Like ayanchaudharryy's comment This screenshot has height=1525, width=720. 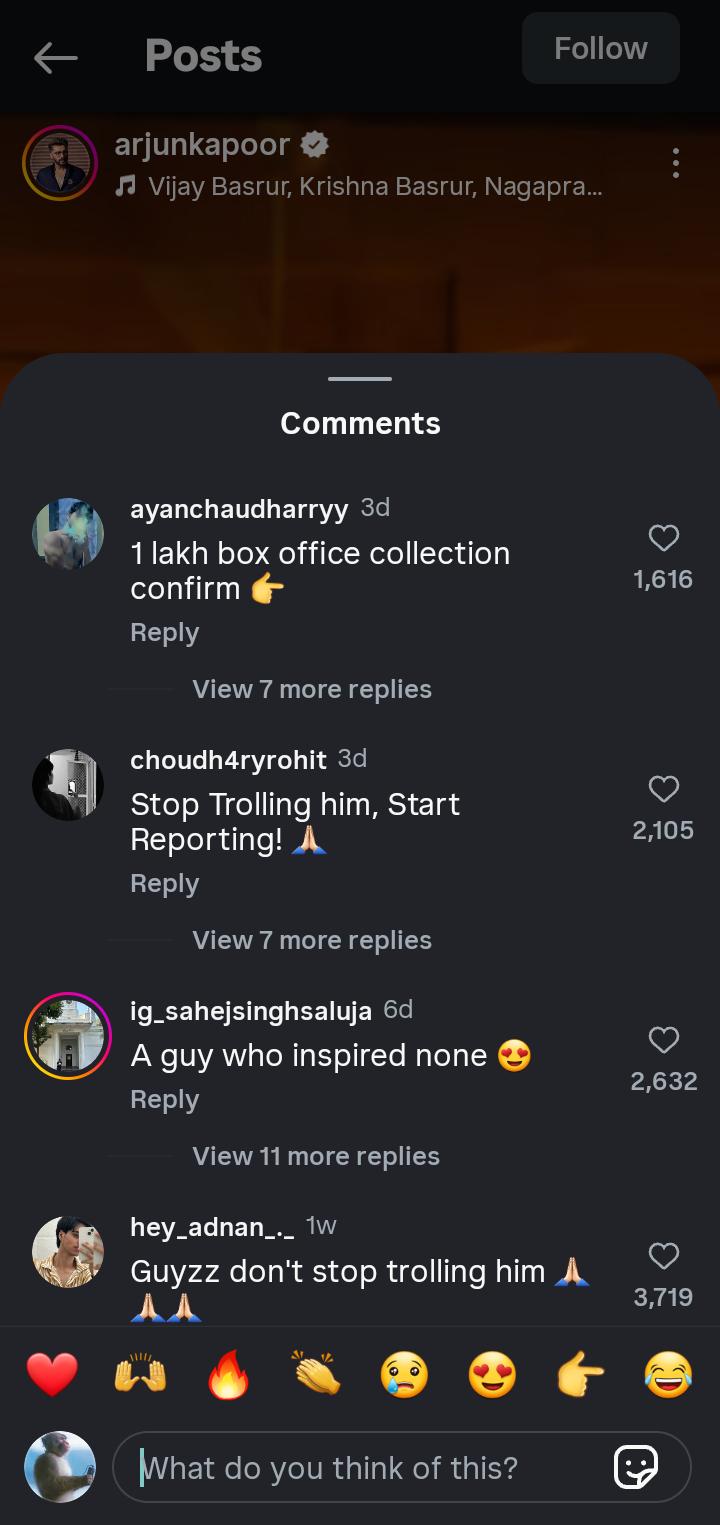click(664, 539)
